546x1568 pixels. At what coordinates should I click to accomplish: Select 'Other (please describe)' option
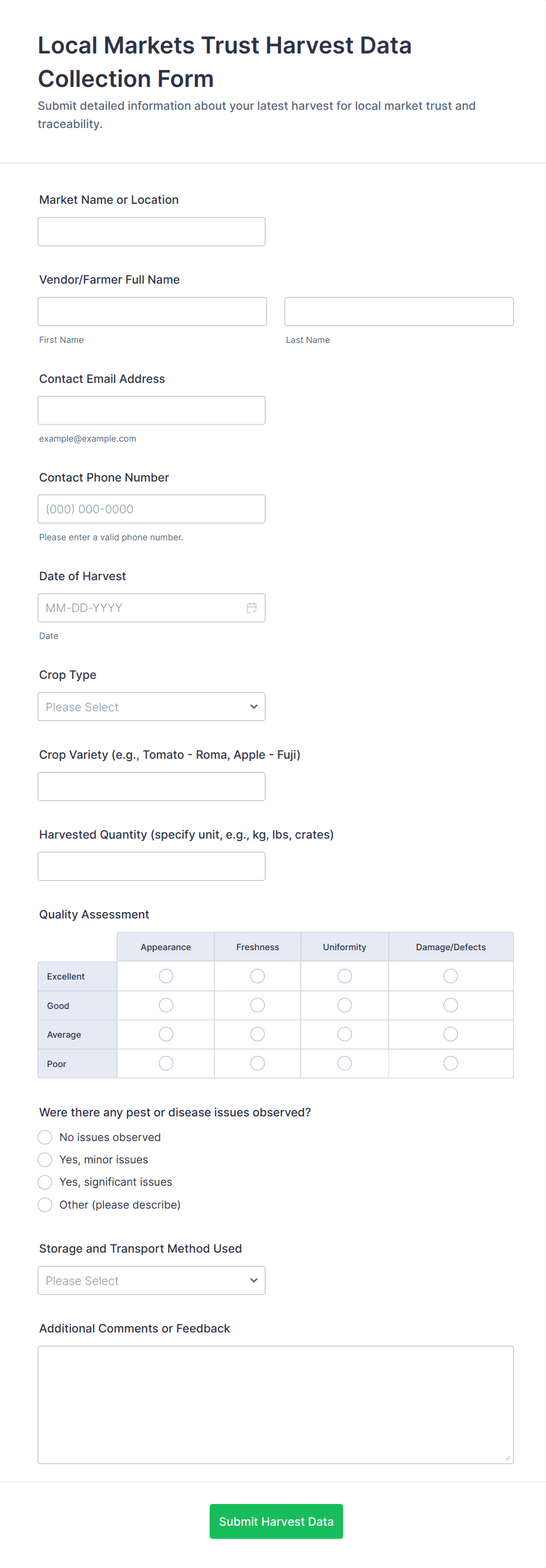(45, 1204)
